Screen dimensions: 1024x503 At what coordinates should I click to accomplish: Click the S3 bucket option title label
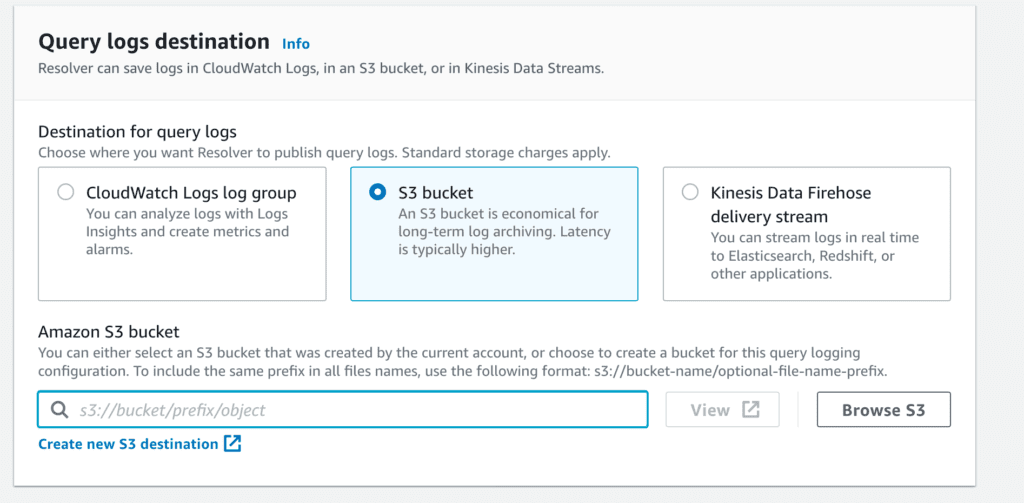436,193
